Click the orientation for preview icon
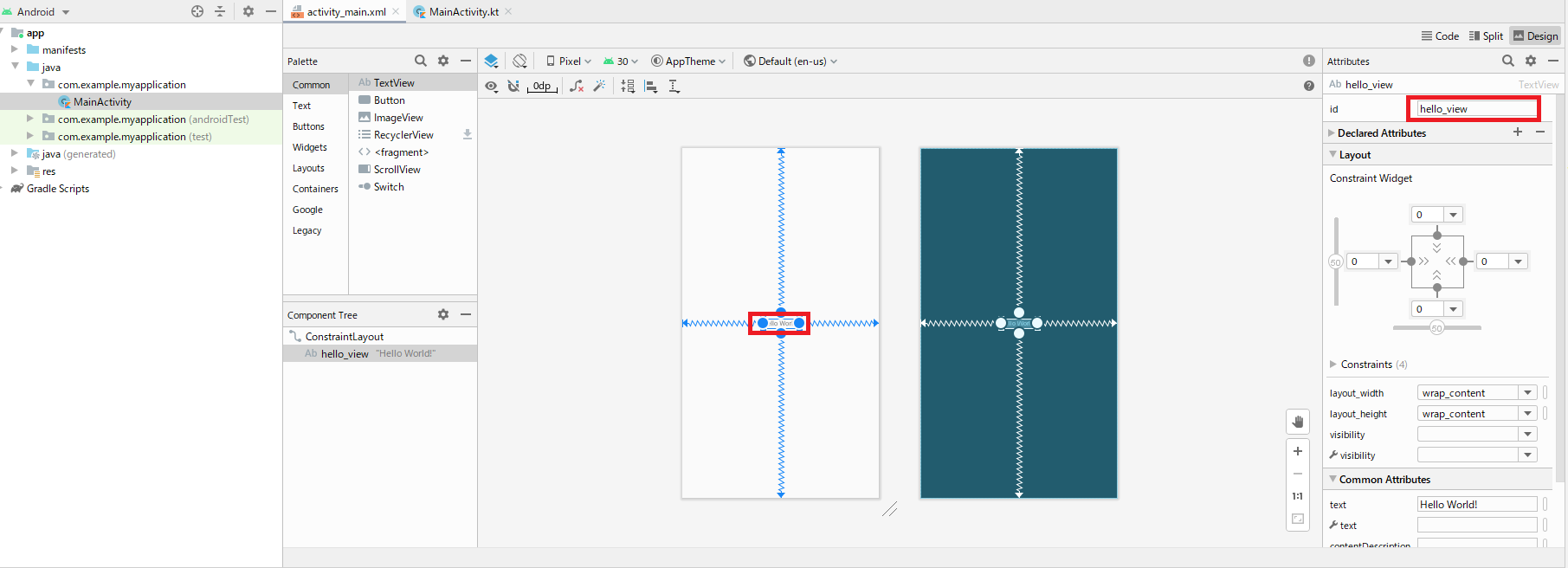1568x568 pixels. point(519,61)
